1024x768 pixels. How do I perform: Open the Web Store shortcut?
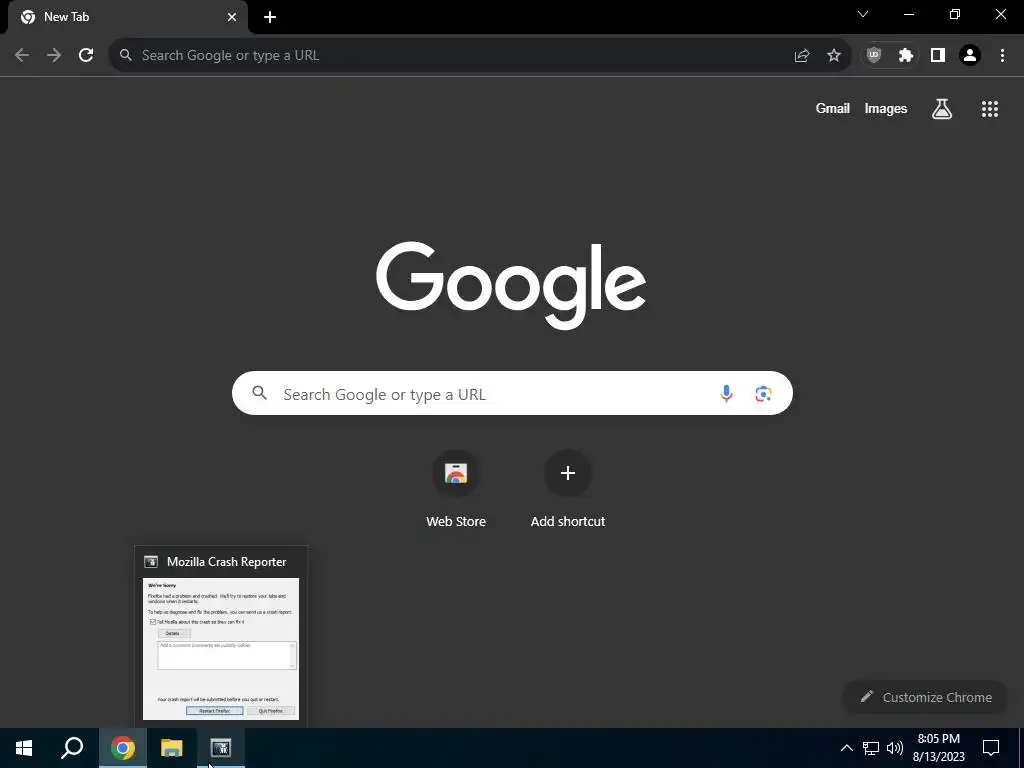456,489
